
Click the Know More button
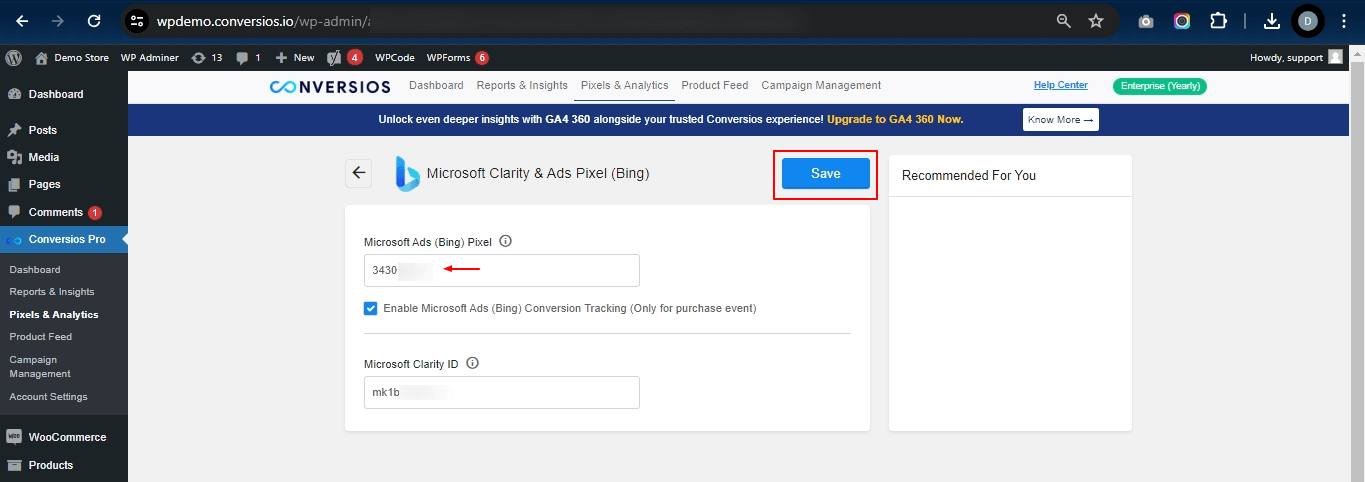coord(1061,120)
